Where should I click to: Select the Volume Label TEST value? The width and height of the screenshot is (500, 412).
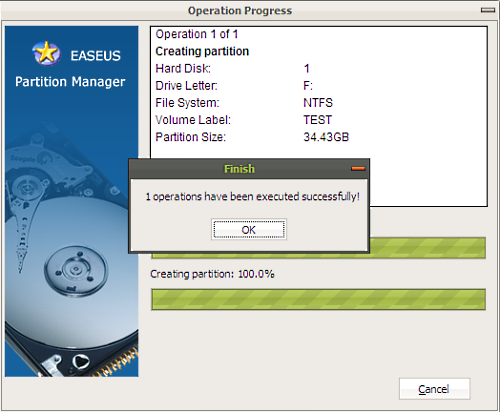coord(317,120)
